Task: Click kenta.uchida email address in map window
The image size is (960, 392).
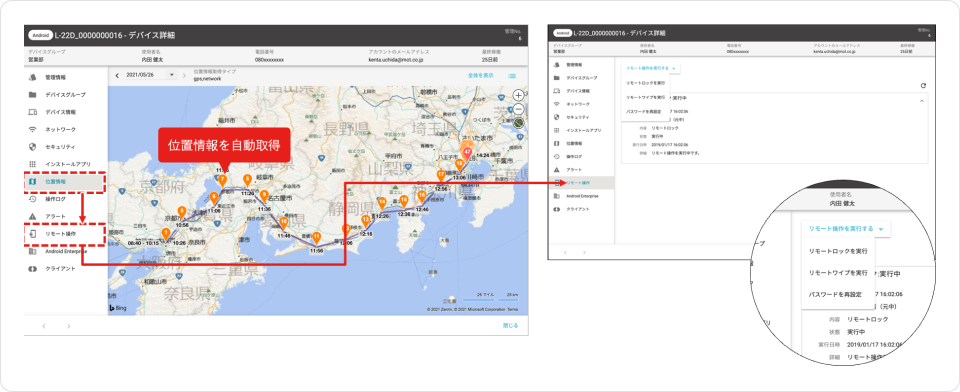Action: pos(396,60)
